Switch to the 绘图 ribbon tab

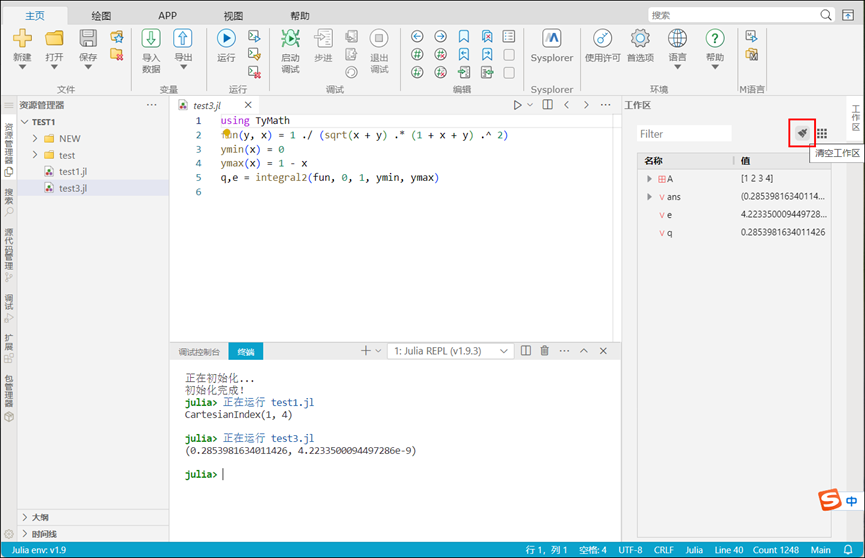coord(101,15)
